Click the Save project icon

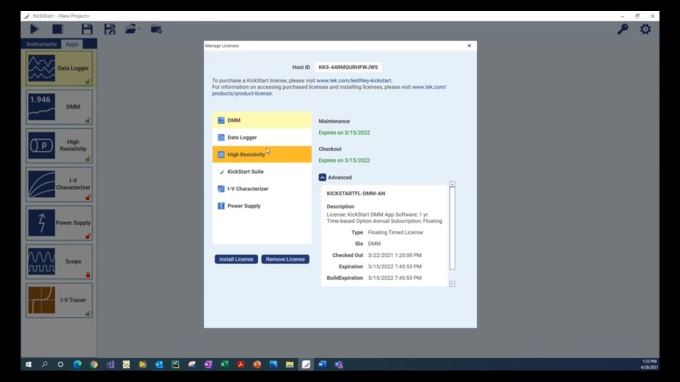pos(87,29)
